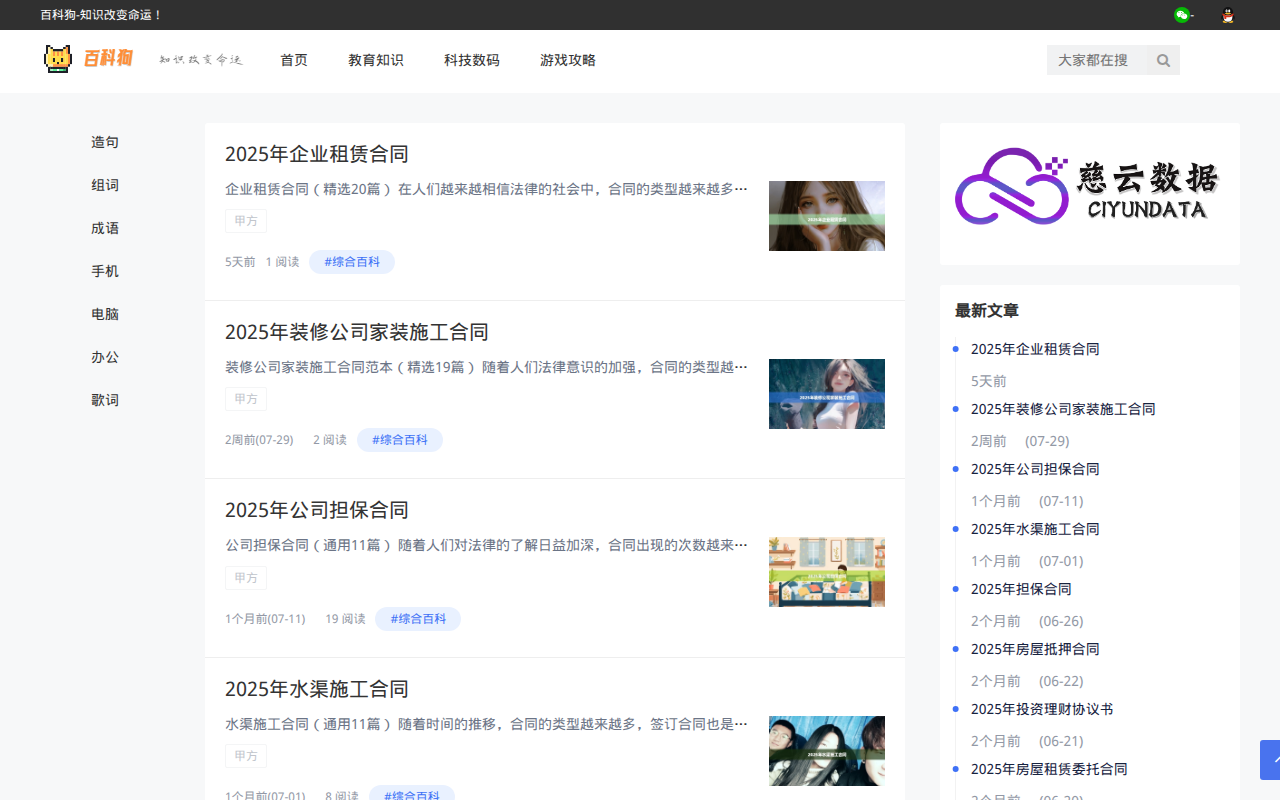Click #综合百科 tag next to 2周前(07-29)
This screenshot has width=1280, height=800.
tap(400, 440)
